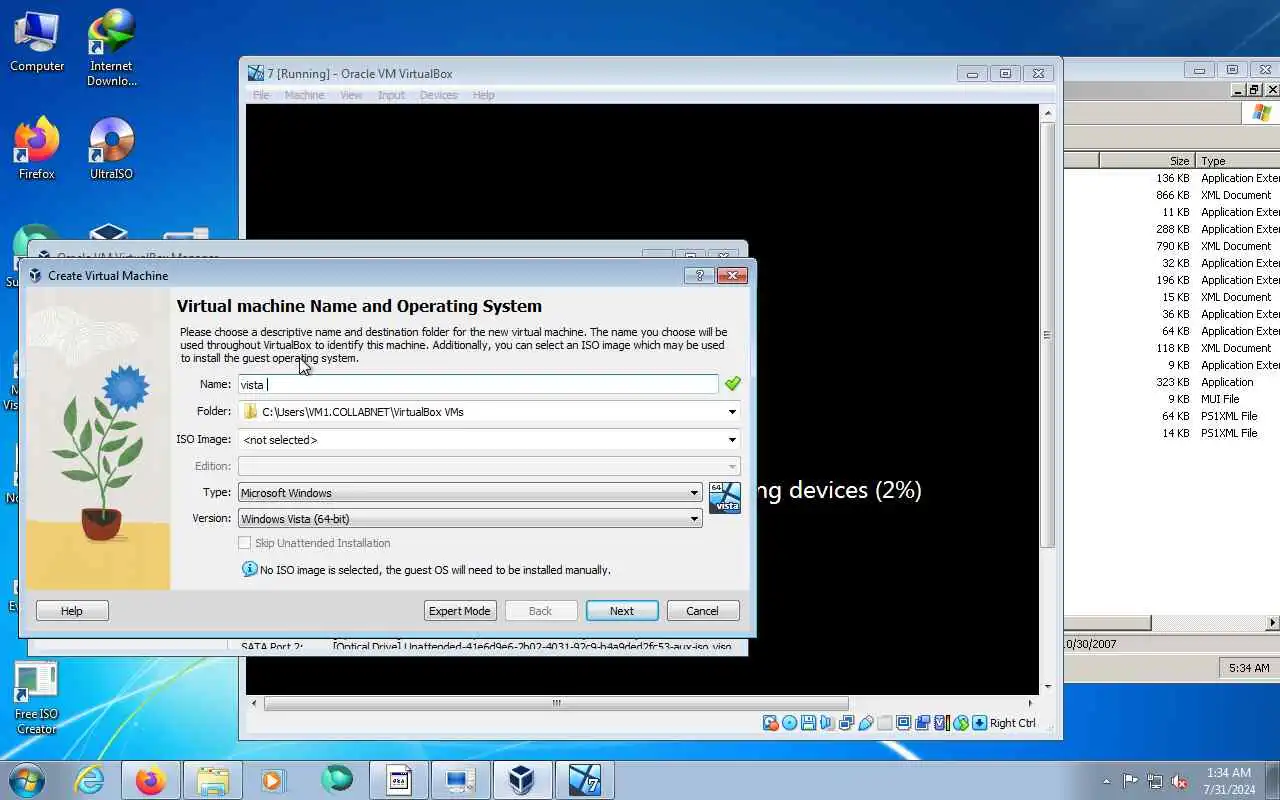The height and width of the screenshot is (800, 1280).
Task: Click the volume icon in system tray
Action: pos(1179,781)
